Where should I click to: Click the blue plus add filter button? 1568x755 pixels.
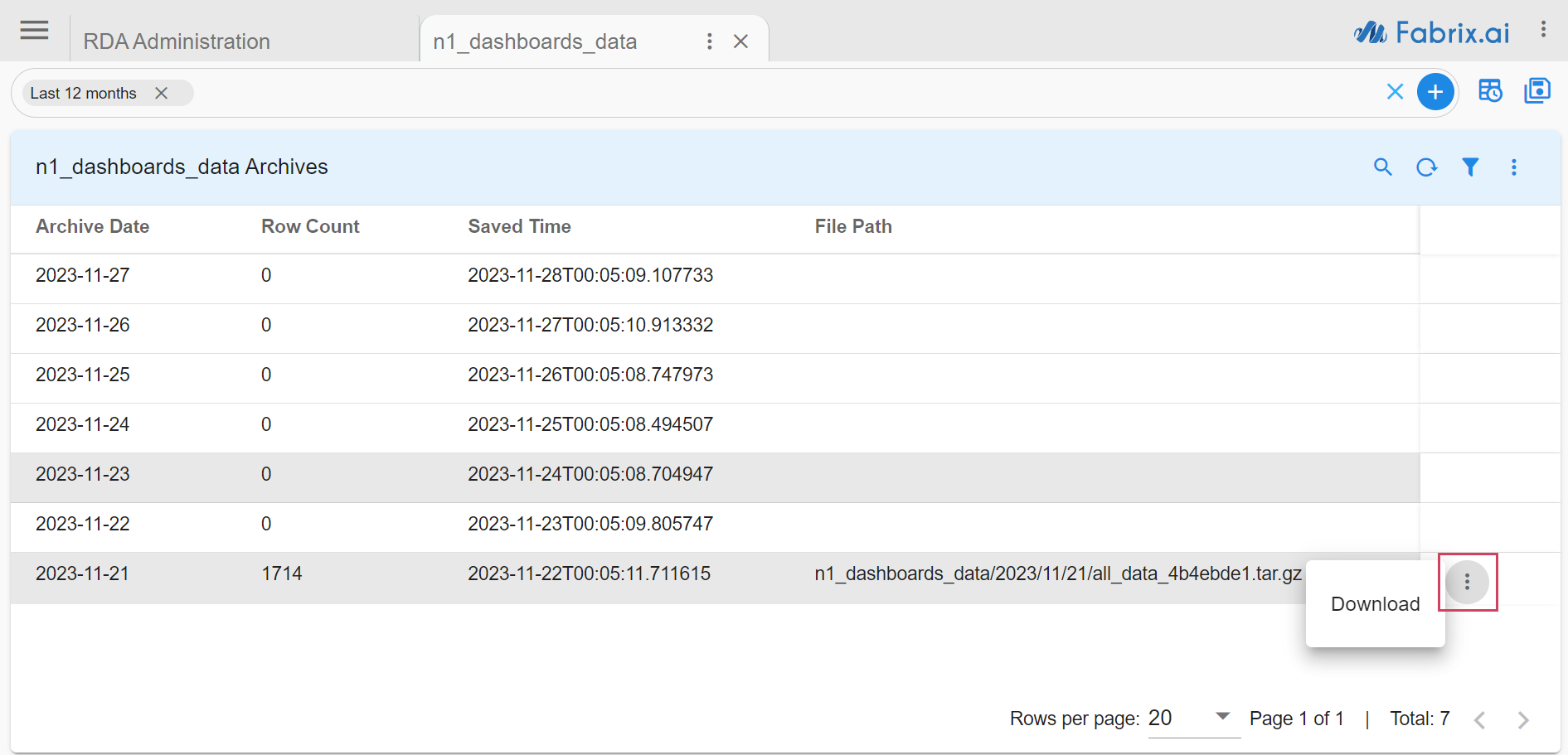point(1435,92)
